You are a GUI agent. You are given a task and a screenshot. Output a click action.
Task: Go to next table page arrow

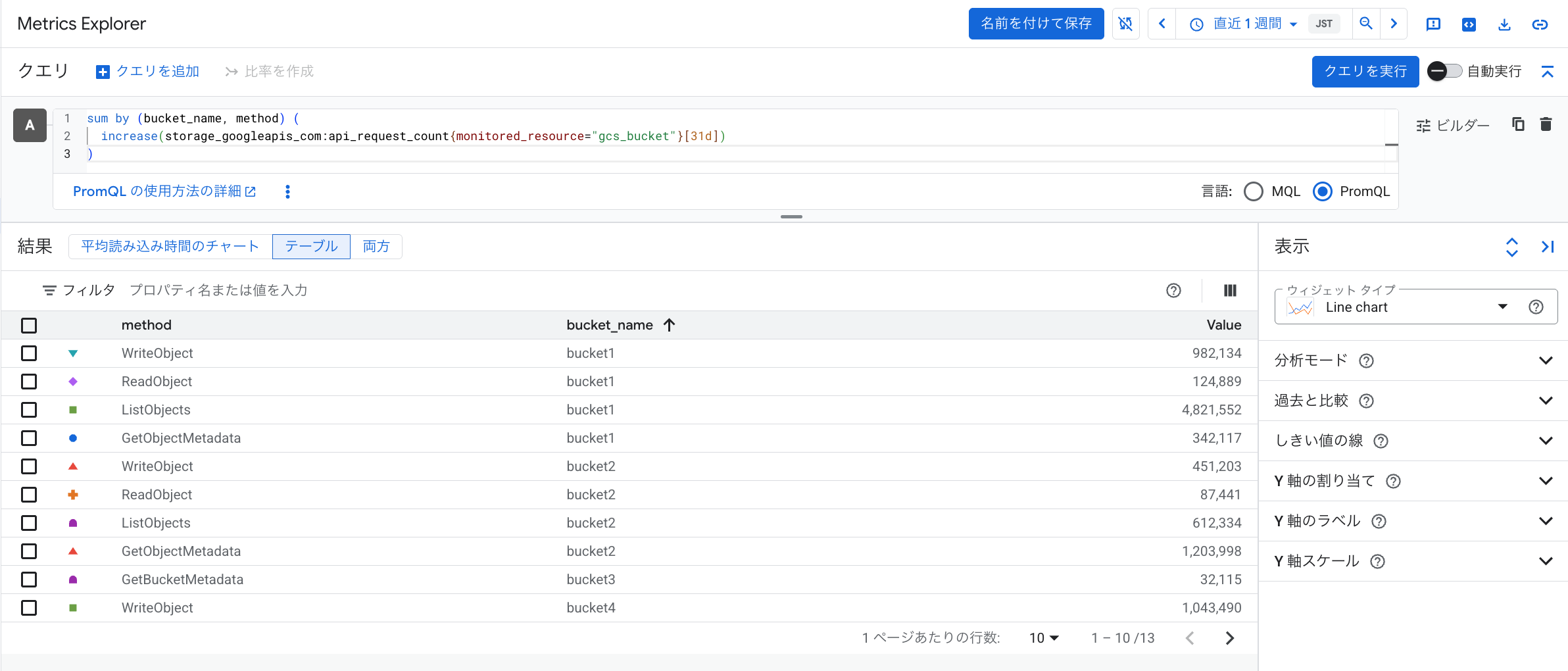(1229, 638)
